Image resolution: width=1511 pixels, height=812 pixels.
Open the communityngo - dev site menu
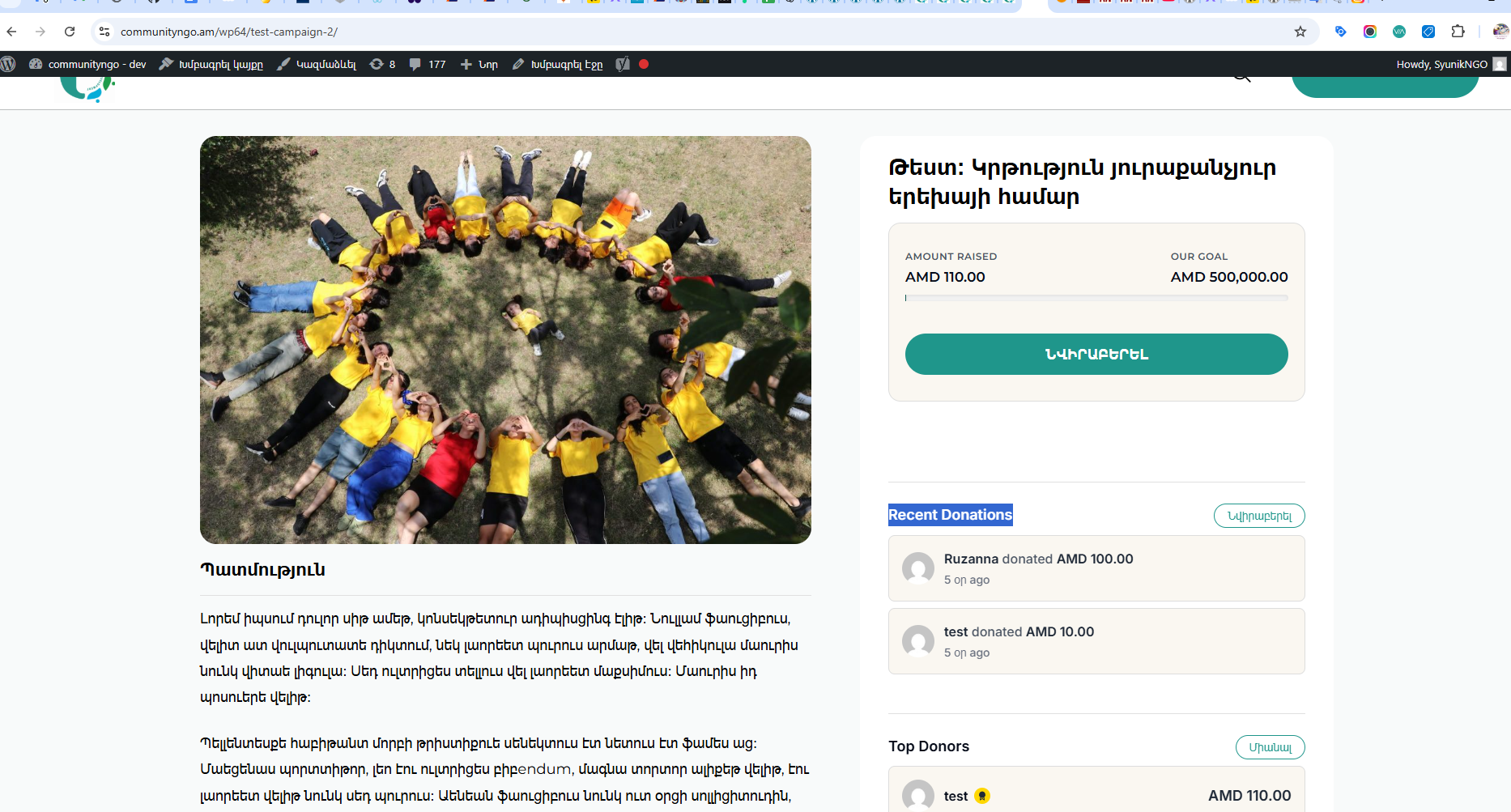coord(87,64)
